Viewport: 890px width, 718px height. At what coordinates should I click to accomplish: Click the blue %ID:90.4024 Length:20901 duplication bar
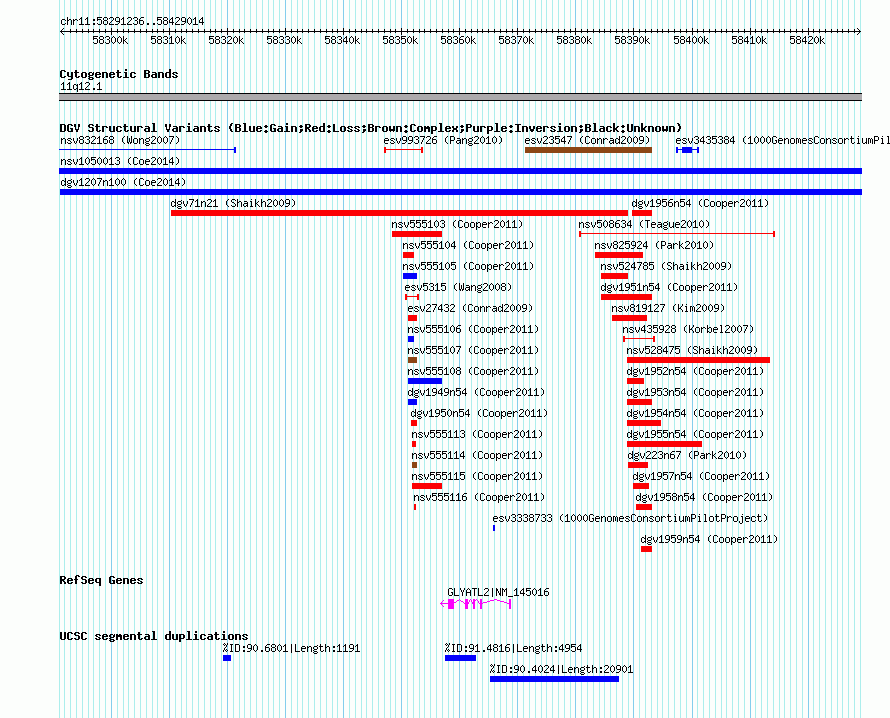pos(554,679)
